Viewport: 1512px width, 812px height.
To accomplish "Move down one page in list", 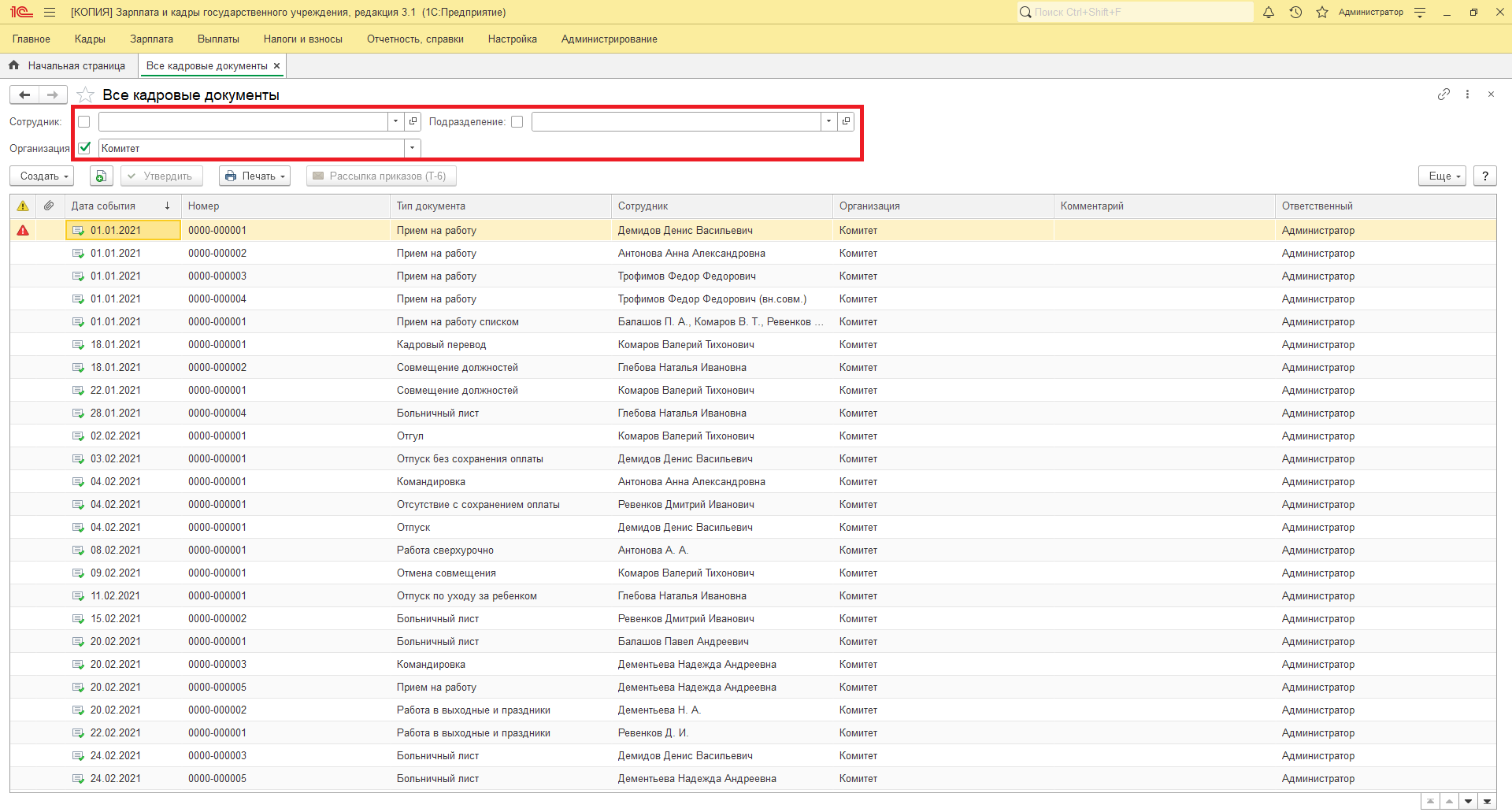I will point(1468,801).
